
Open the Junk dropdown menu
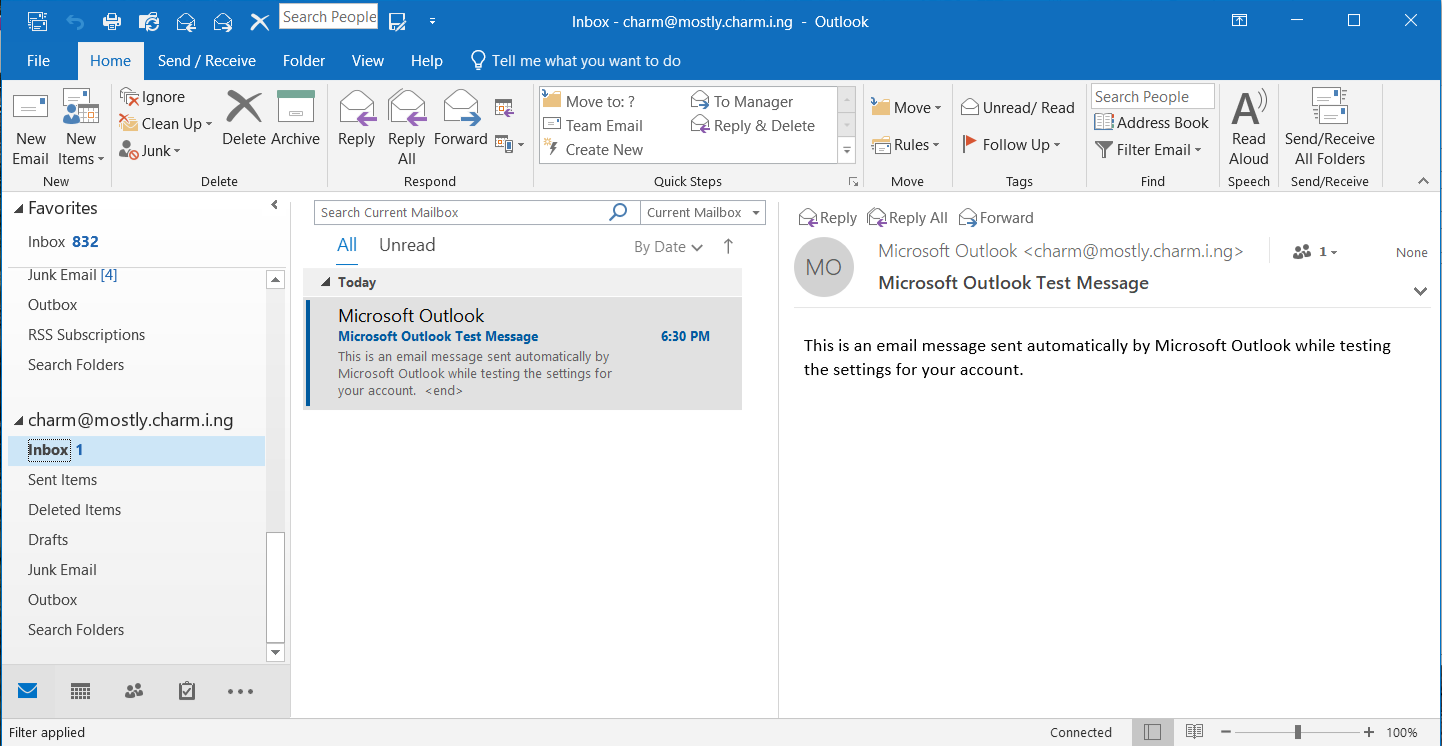point(150,150)
